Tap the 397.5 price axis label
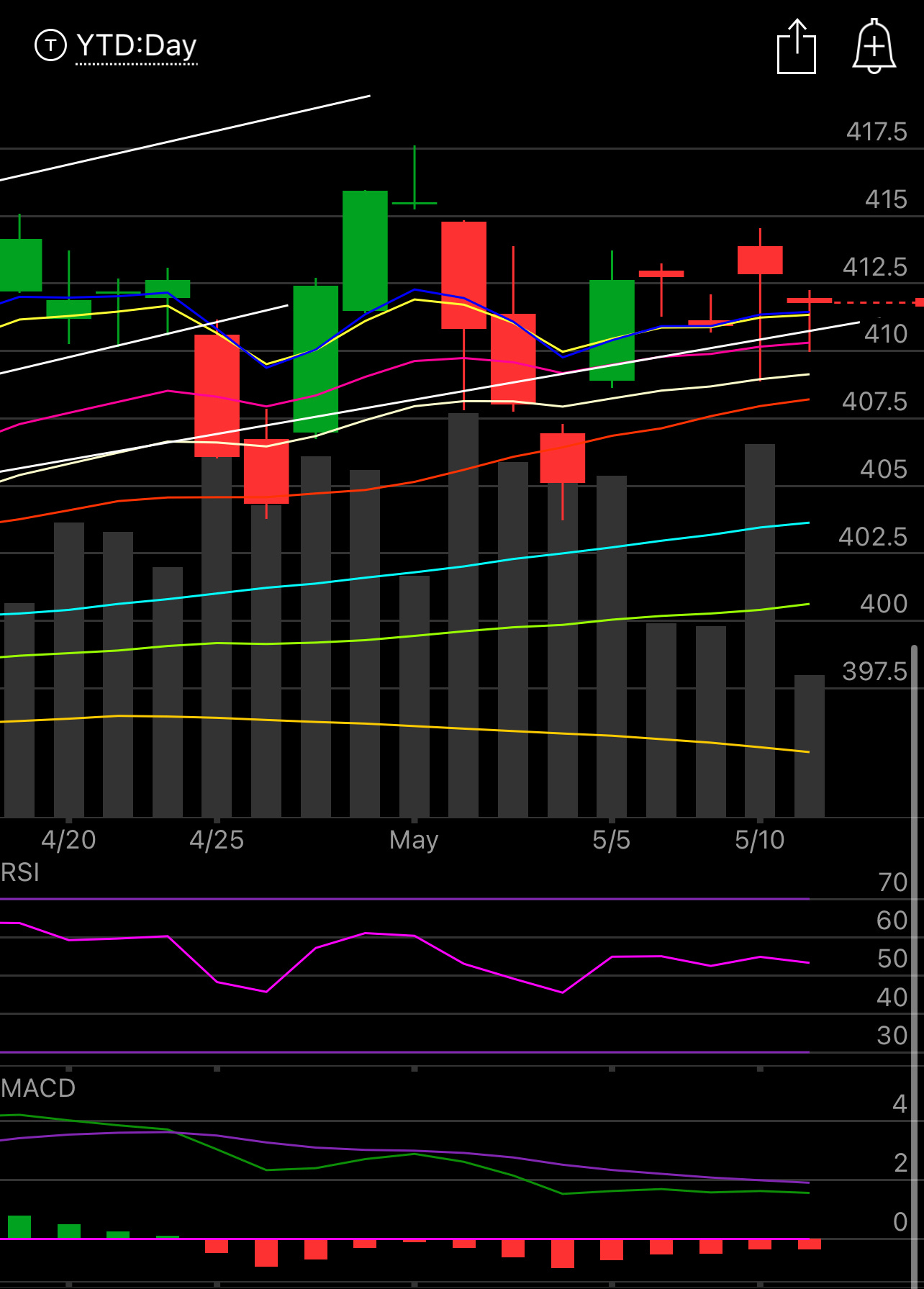Viewport: 924px width, 1289px height. point(875,671)
